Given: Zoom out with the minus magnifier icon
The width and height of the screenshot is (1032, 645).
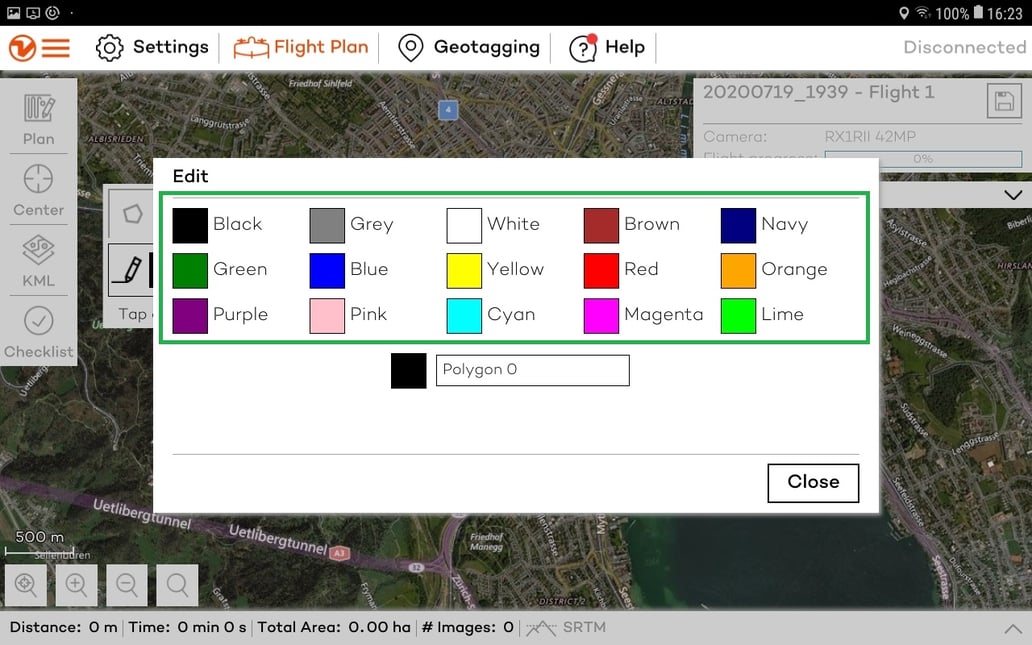Looking at the screenshot, I should [x=127, y=585].
